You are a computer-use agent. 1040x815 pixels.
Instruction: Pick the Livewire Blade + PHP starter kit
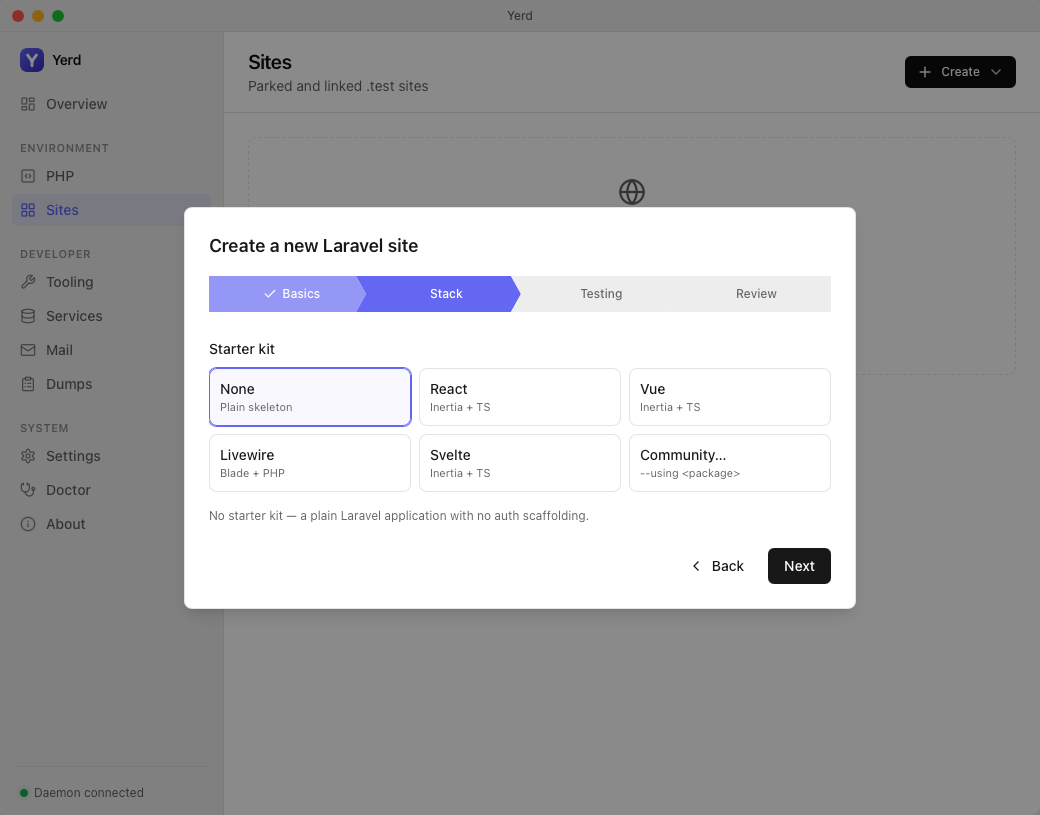(310, 463)
